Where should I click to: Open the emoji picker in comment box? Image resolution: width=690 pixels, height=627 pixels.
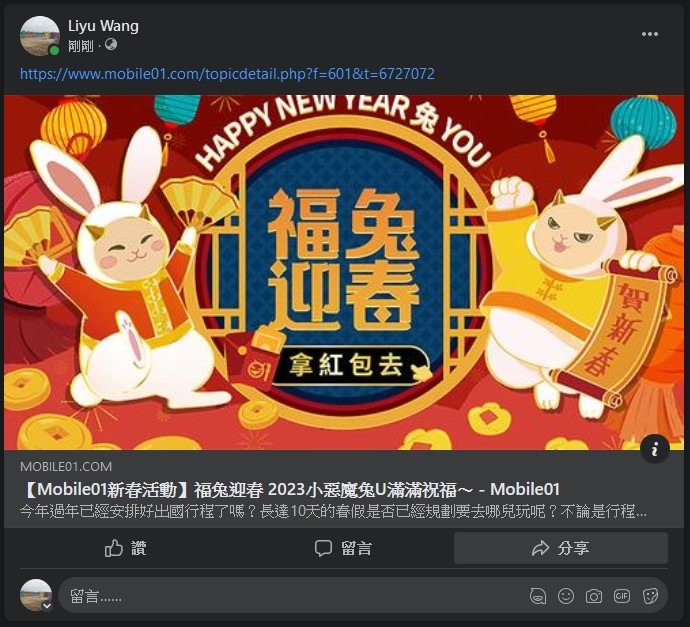click(566, 596)
